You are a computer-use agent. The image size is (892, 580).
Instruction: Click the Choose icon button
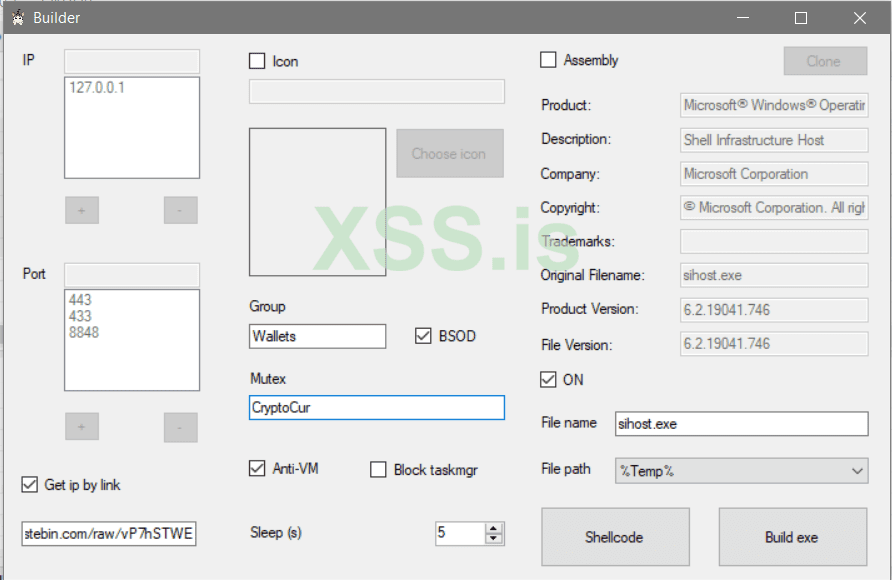(449, 154)
